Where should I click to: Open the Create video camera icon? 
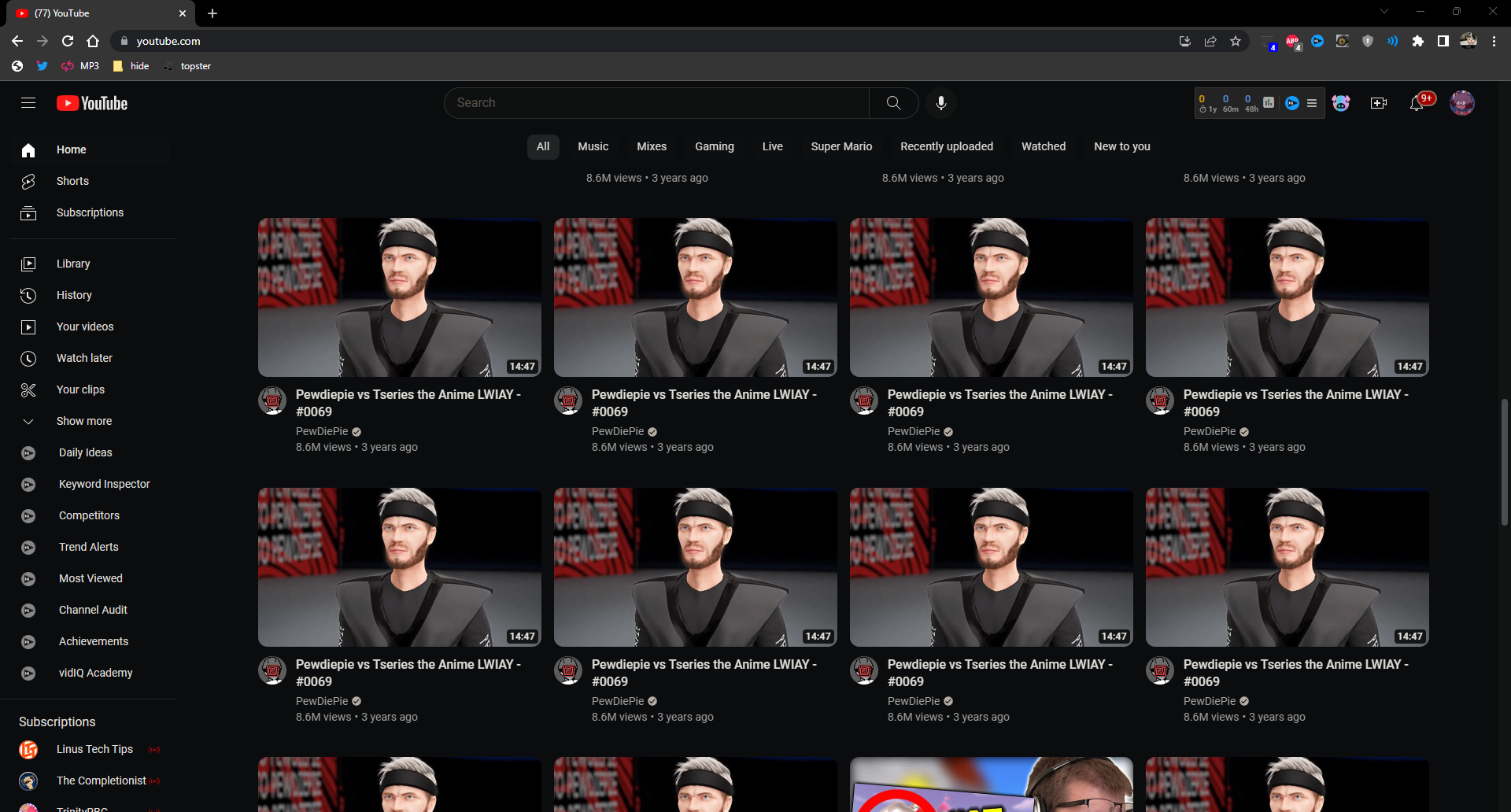[1379, 103]
